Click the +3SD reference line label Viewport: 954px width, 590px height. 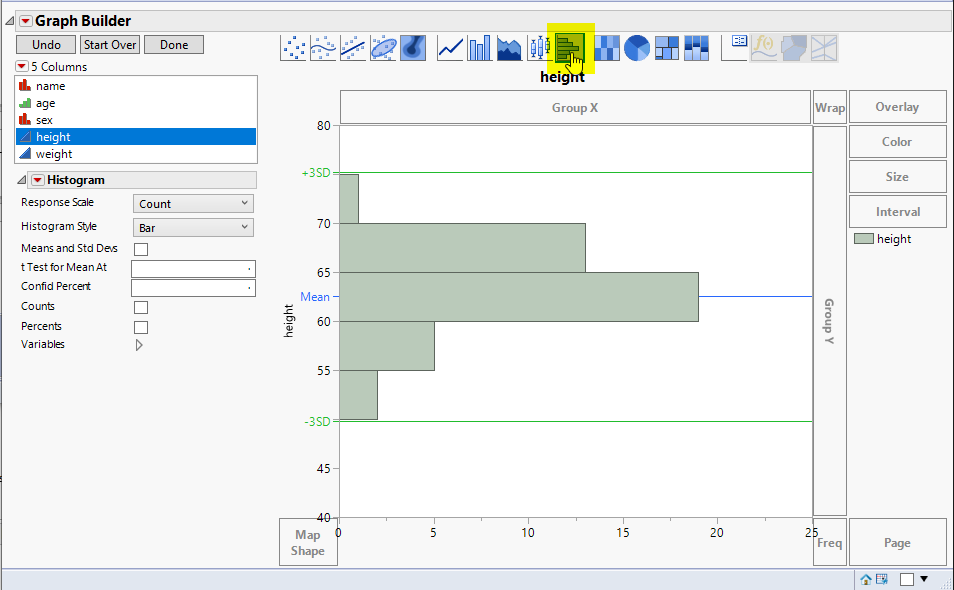coord(316,173)
